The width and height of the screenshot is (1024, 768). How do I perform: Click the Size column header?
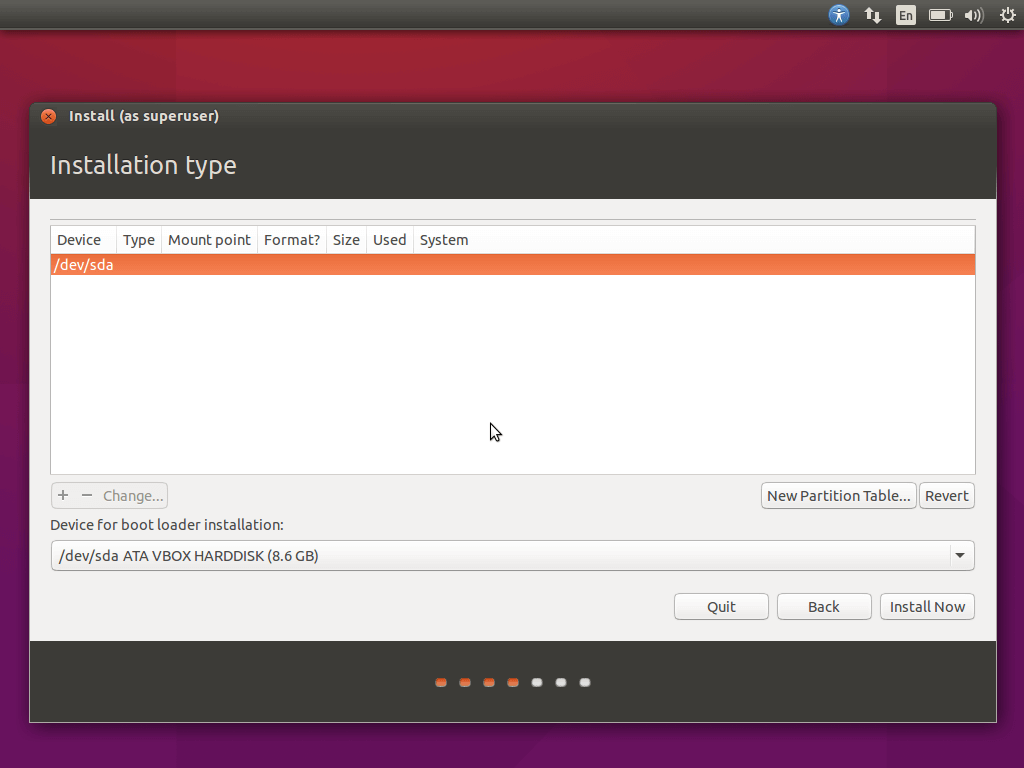(346, 240)
